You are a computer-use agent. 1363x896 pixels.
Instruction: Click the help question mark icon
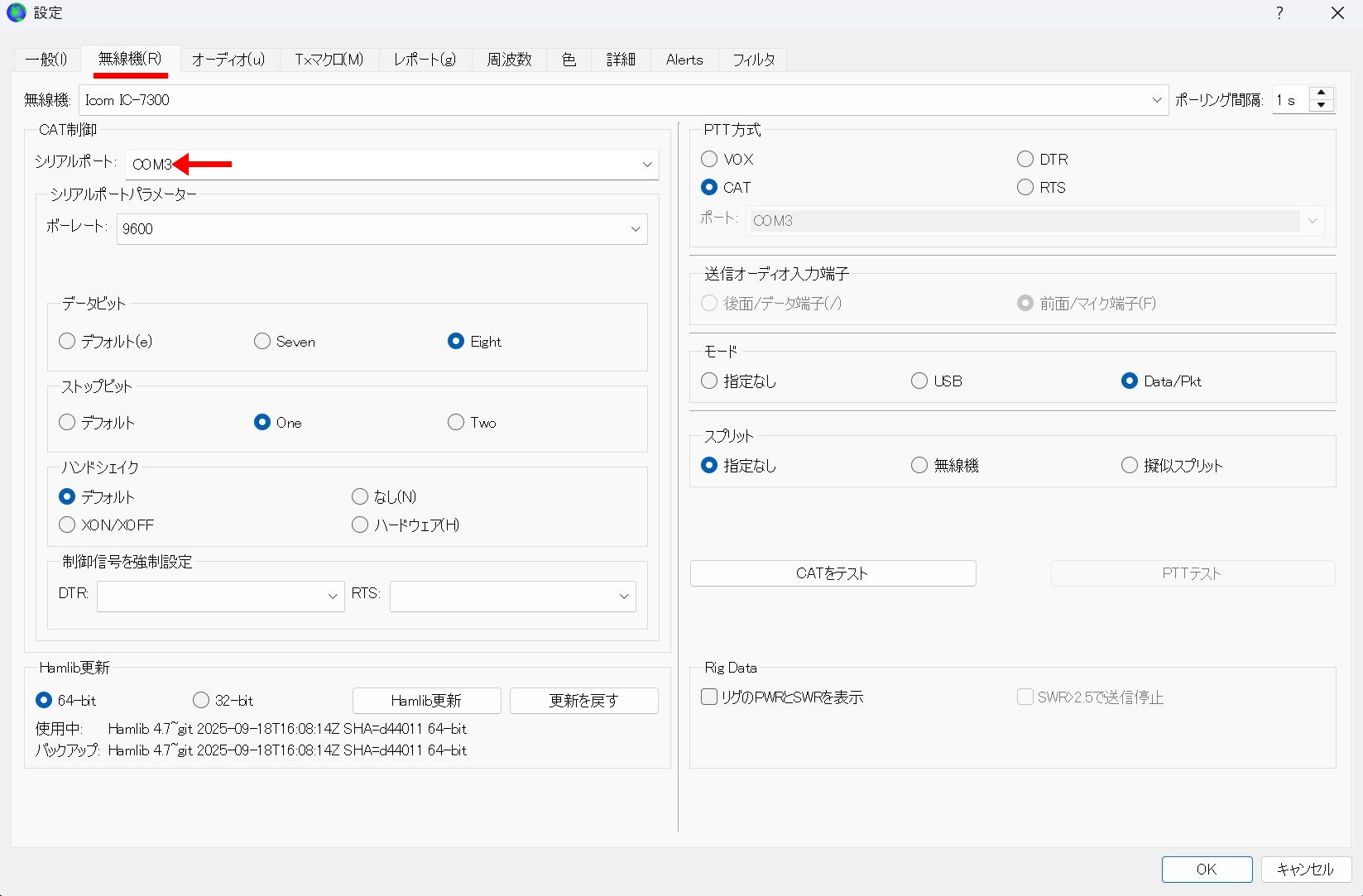(1279, 13)
